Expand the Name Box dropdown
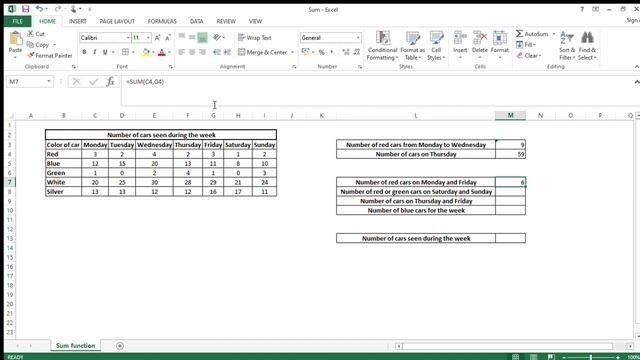The height and width of the screenshot is (360, 640). (x=49, y=82)
